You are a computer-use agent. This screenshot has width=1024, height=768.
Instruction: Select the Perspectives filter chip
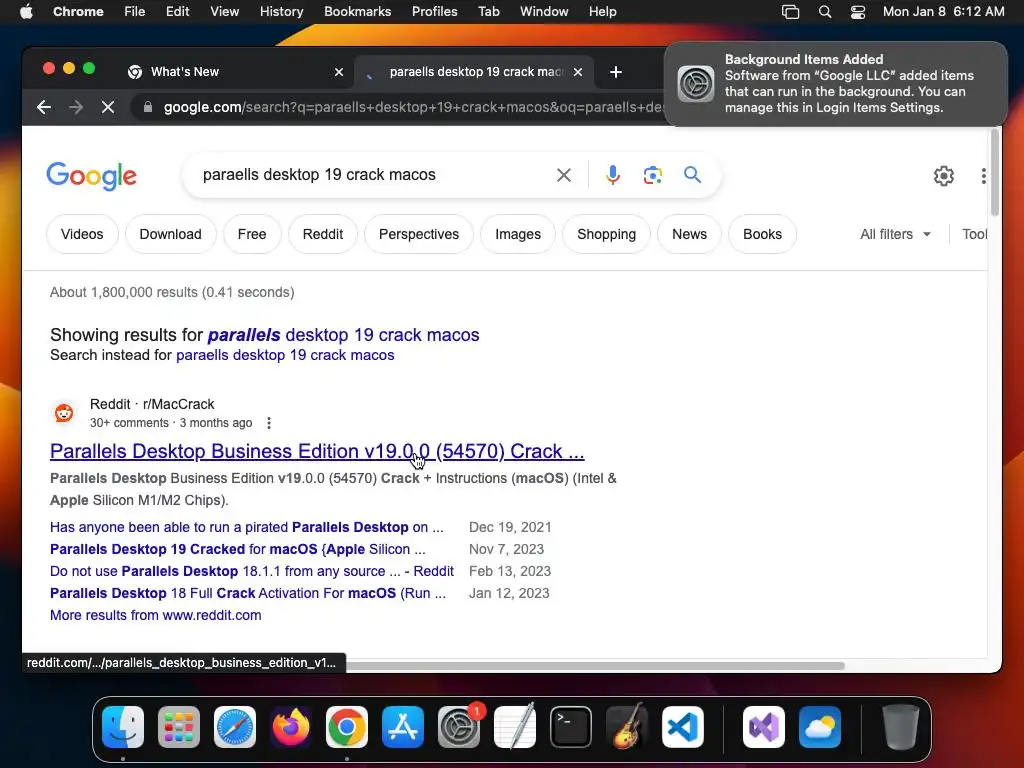point(419,234)
